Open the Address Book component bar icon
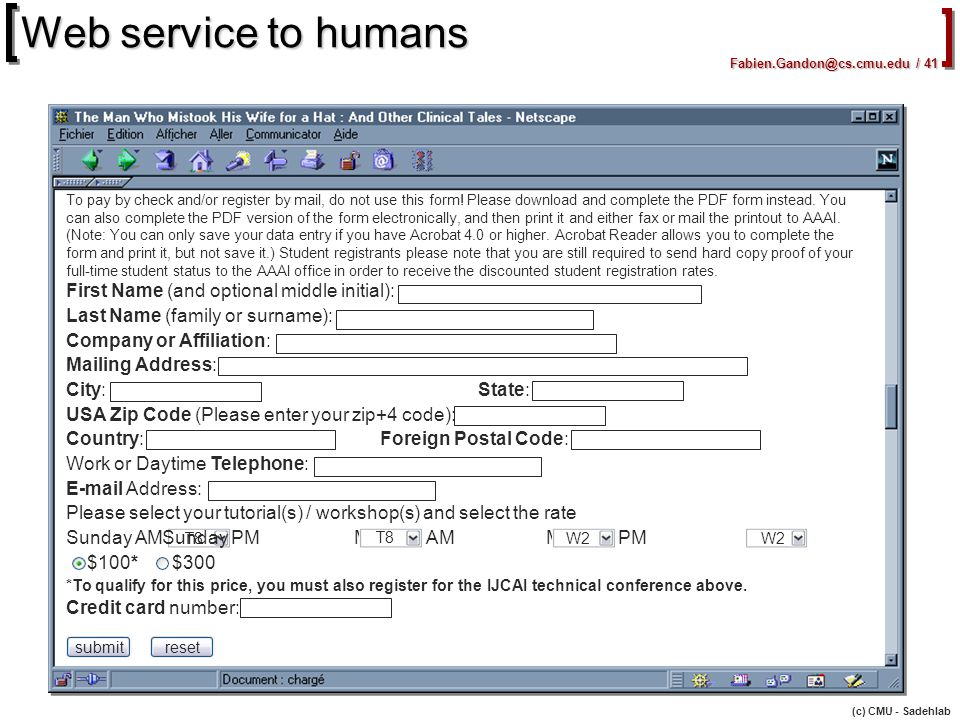 816,680
